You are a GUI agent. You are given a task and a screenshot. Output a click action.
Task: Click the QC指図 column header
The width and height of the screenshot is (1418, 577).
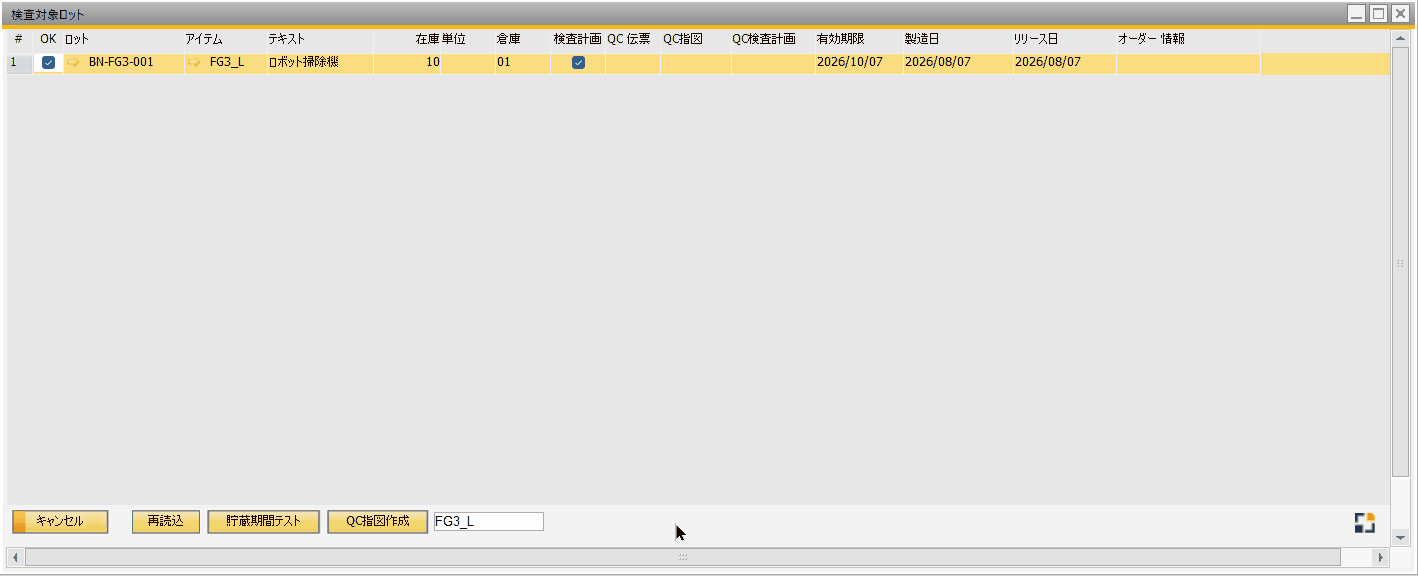(x=695, y=39)
